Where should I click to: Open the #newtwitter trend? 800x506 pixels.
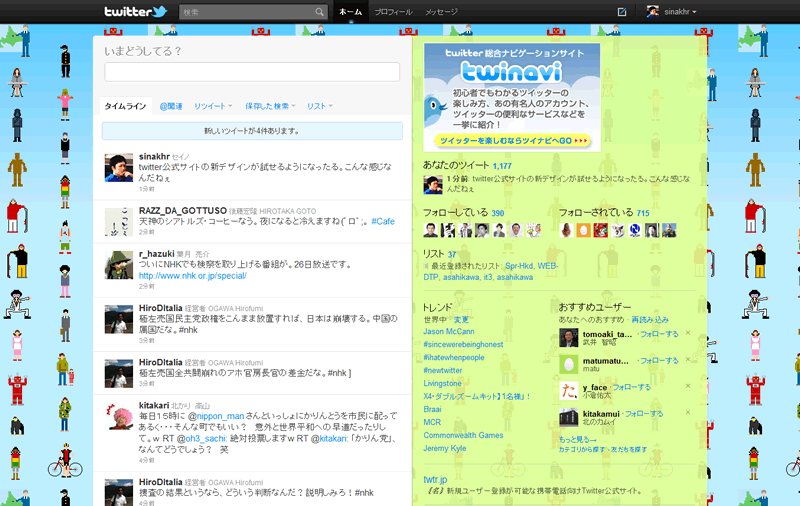(x=443, y=371)
